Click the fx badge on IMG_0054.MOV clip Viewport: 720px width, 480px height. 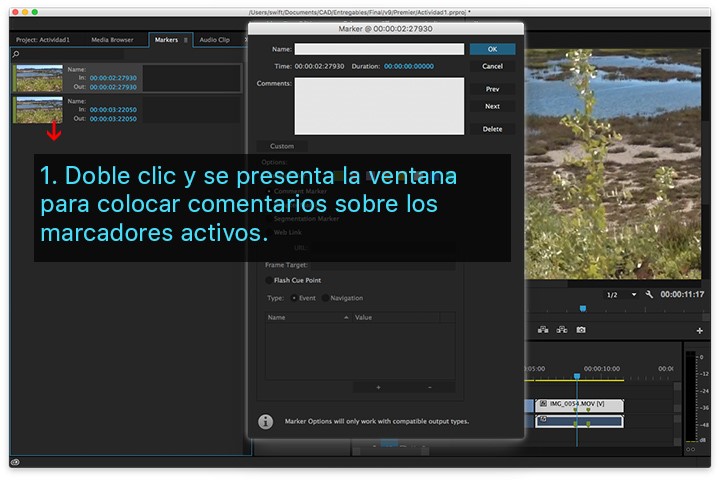pos(543,404)
